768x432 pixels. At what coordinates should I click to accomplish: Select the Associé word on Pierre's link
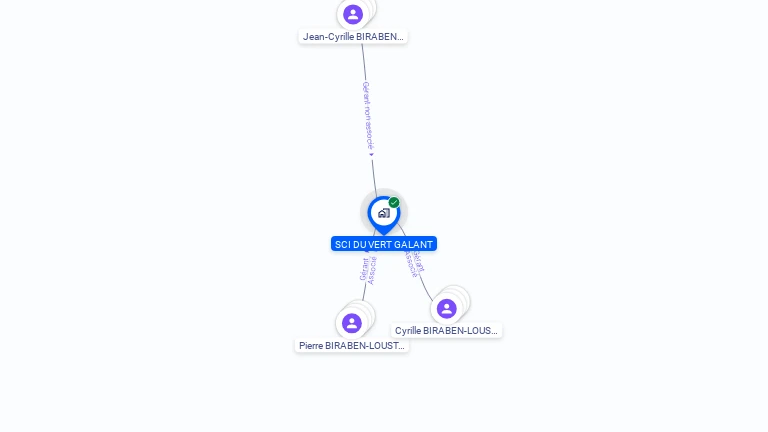pyautogui.click(x=372, y=270)
